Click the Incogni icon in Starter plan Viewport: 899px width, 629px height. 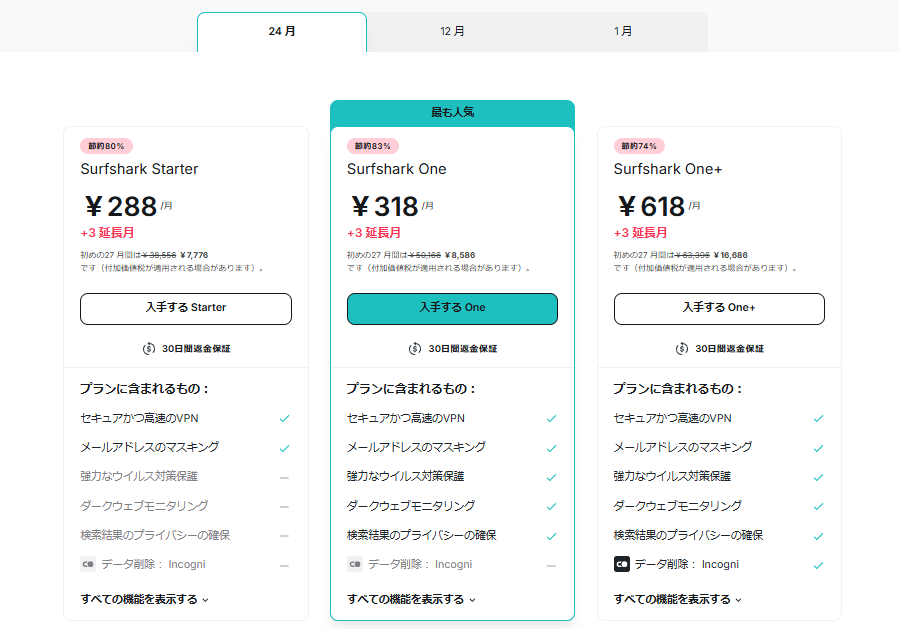pyautogui.click(x=88, y=564)
